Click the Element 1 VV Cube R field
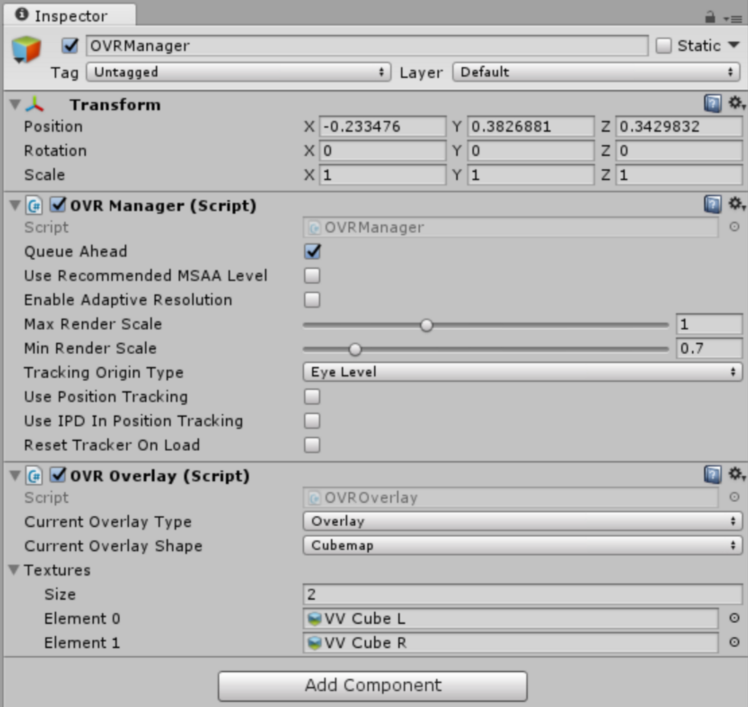748x707 pixels. tap(511, 643)
